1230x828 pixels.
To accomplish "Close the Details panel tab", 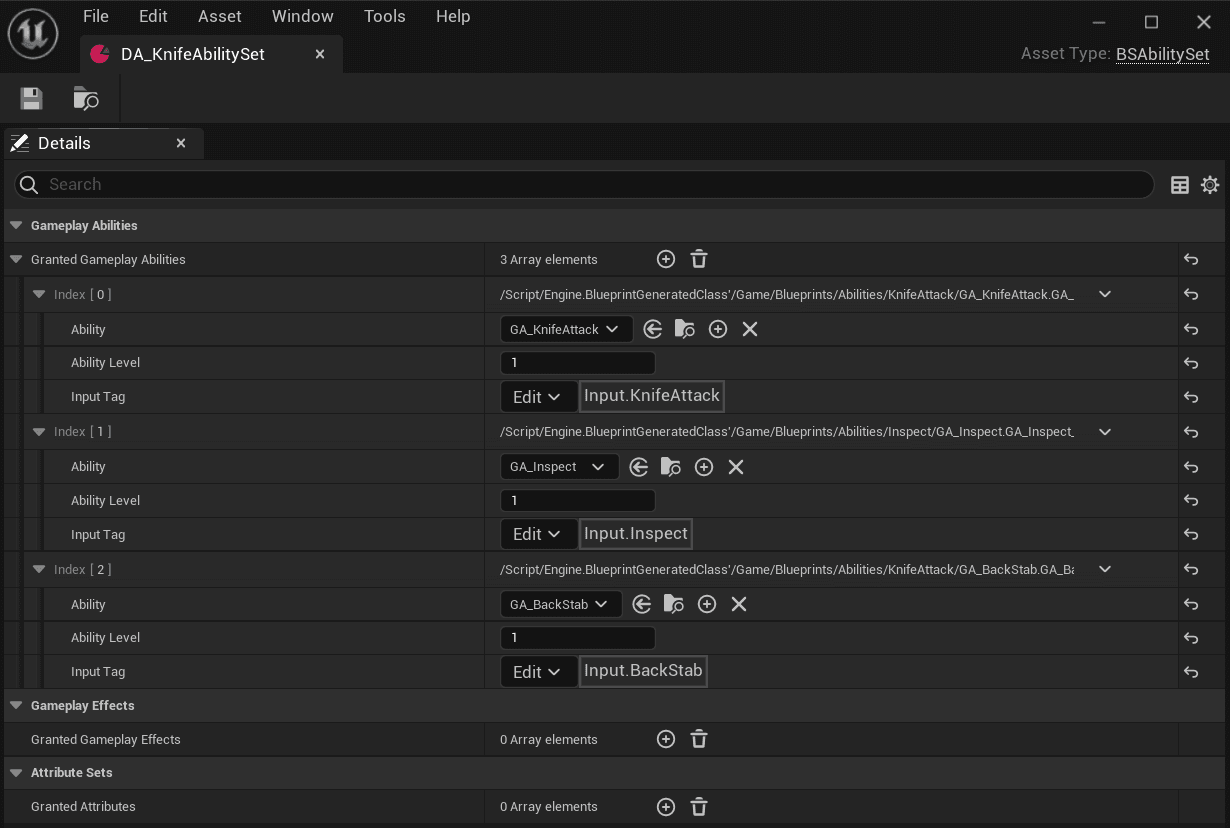I will pyautogui.click(x=181, y=143).
